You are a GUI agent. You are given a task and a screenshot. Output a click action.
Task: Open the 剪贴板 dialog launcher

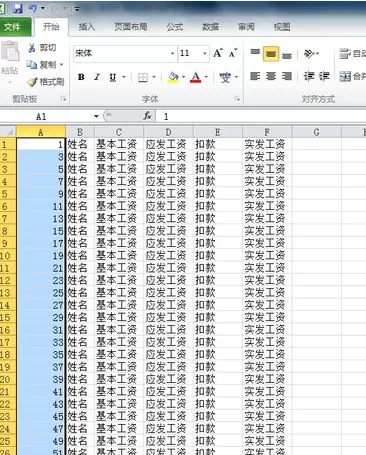click(x=63, y=99)
